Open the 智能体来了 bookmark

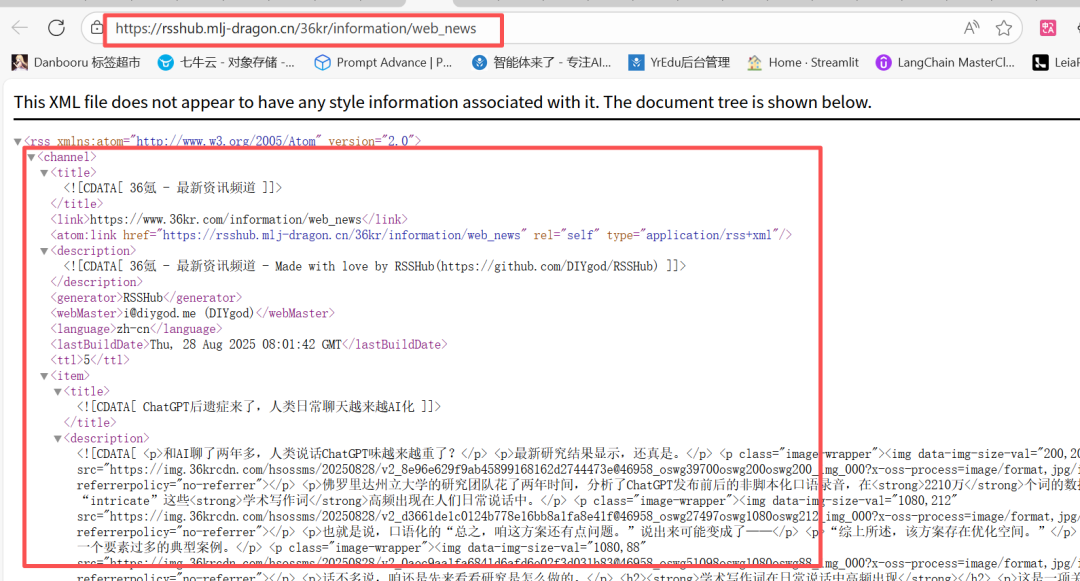click(x=541, y=63)
